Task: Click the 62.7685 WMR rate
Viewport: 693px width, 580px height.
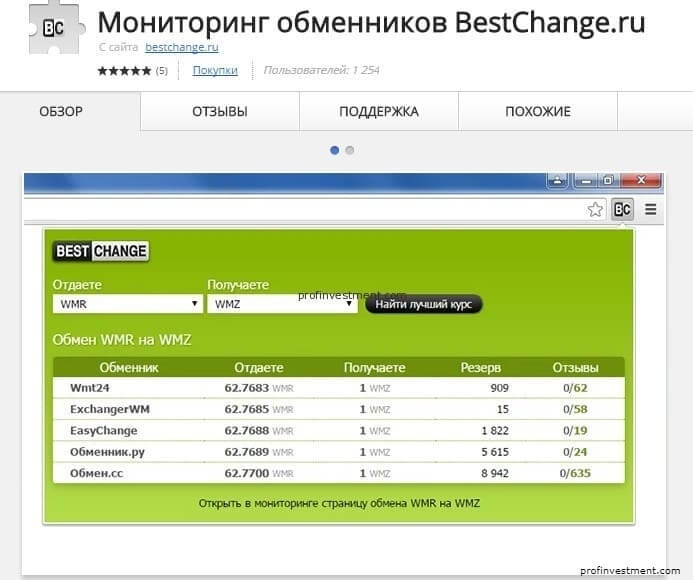Action: tap(259, 409)
